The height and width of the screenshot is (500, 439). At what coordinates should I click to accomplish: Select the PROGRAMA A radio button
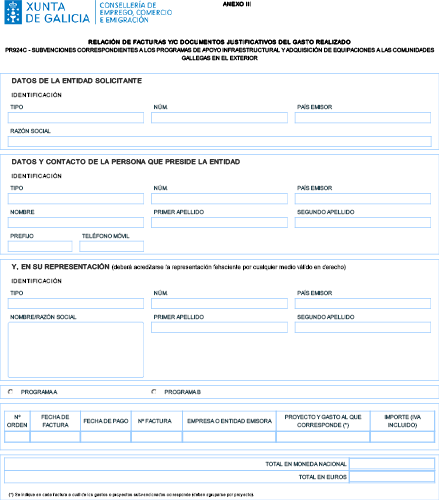pyautogui.click(x=11, y=392)
